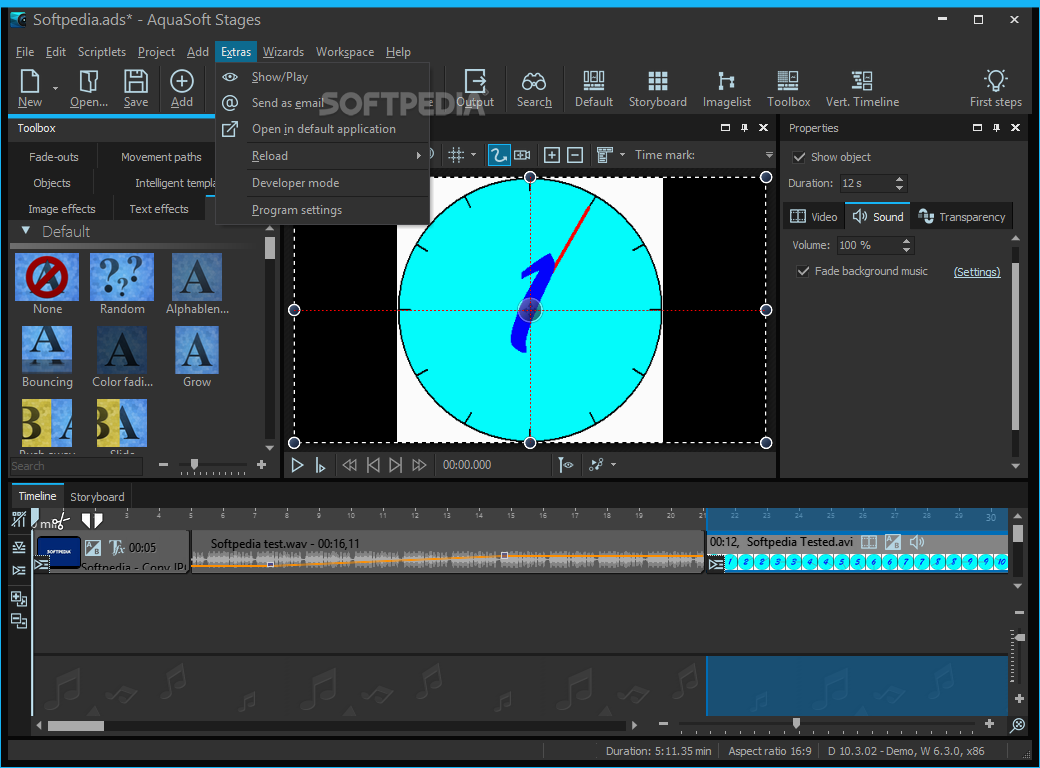1040x768 pixels.
Task: Click the scissors cut tool in timeline
Action: (59, 522)
